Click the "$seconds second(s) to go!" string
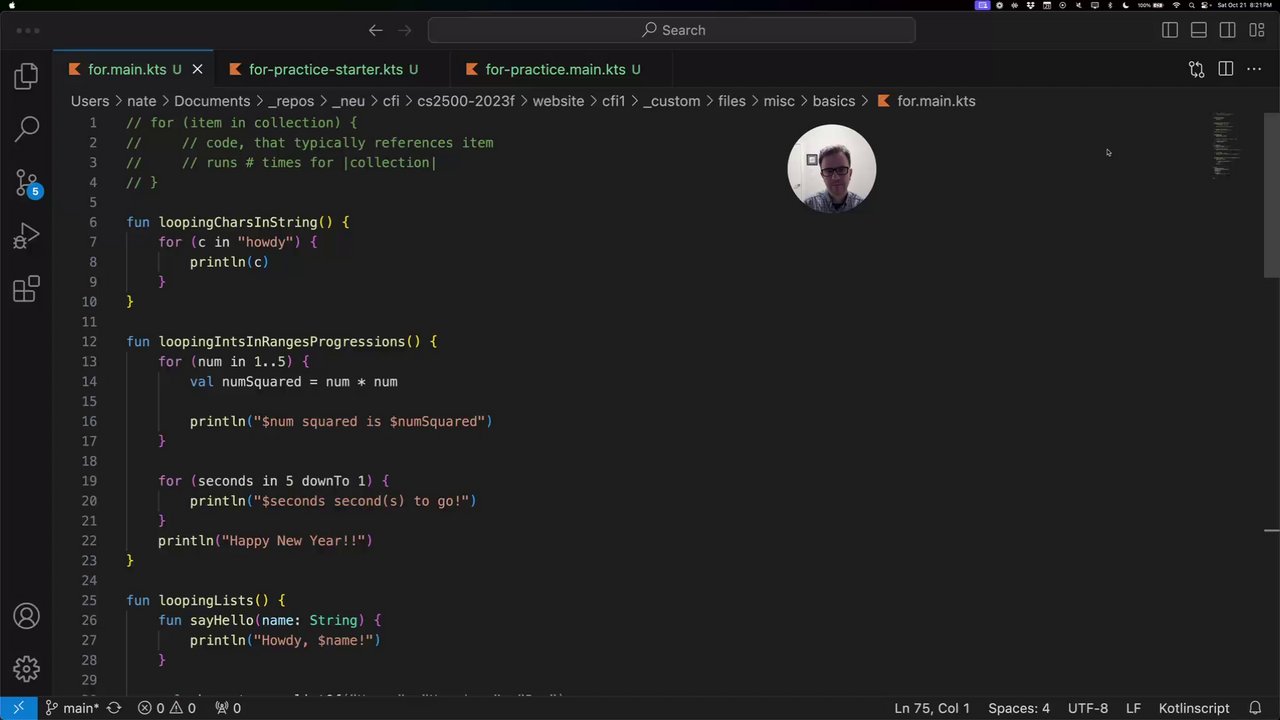 coord(361,501)
